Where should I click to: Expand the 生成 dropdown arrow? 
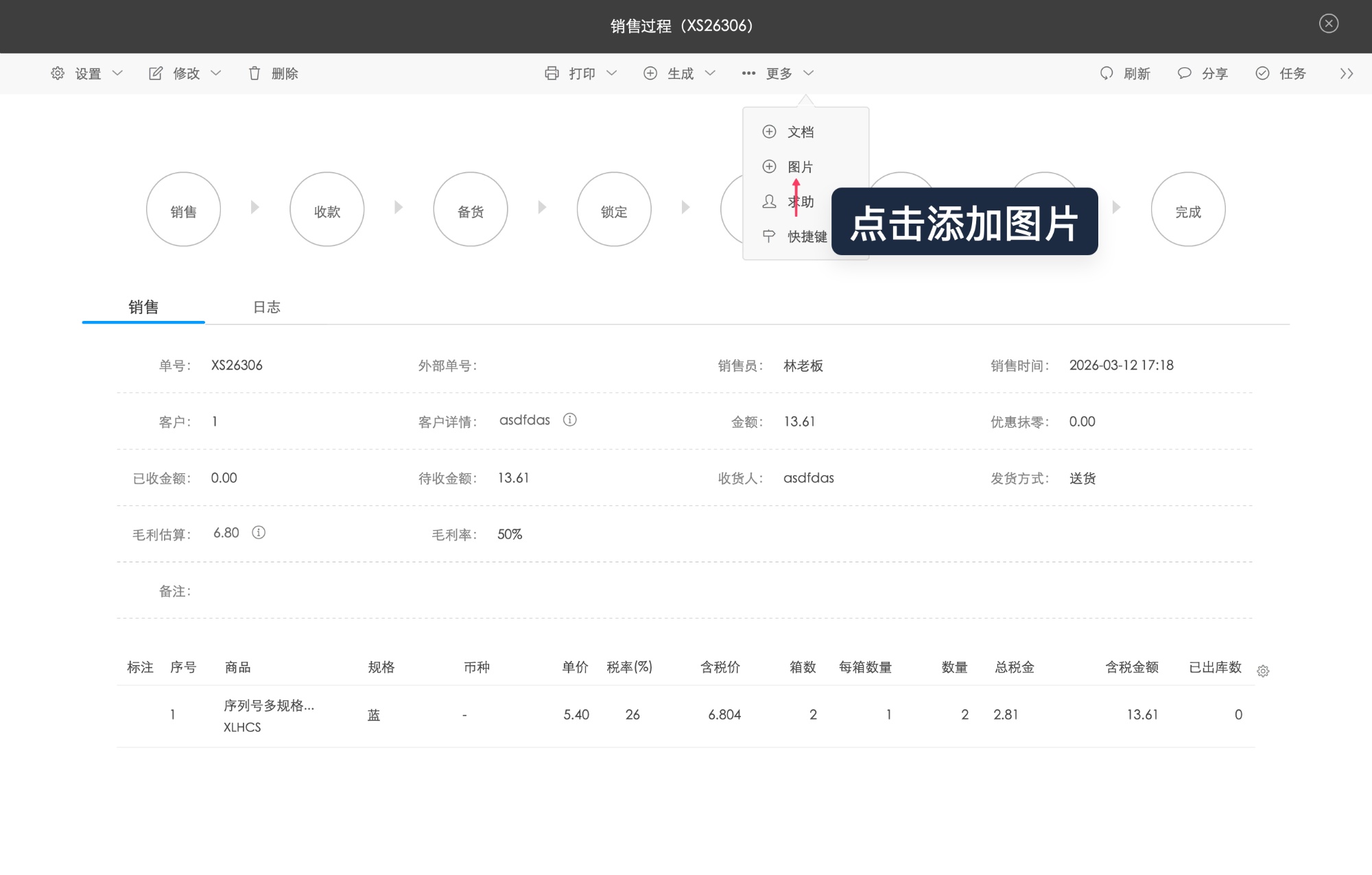click(x=711, y=73)
